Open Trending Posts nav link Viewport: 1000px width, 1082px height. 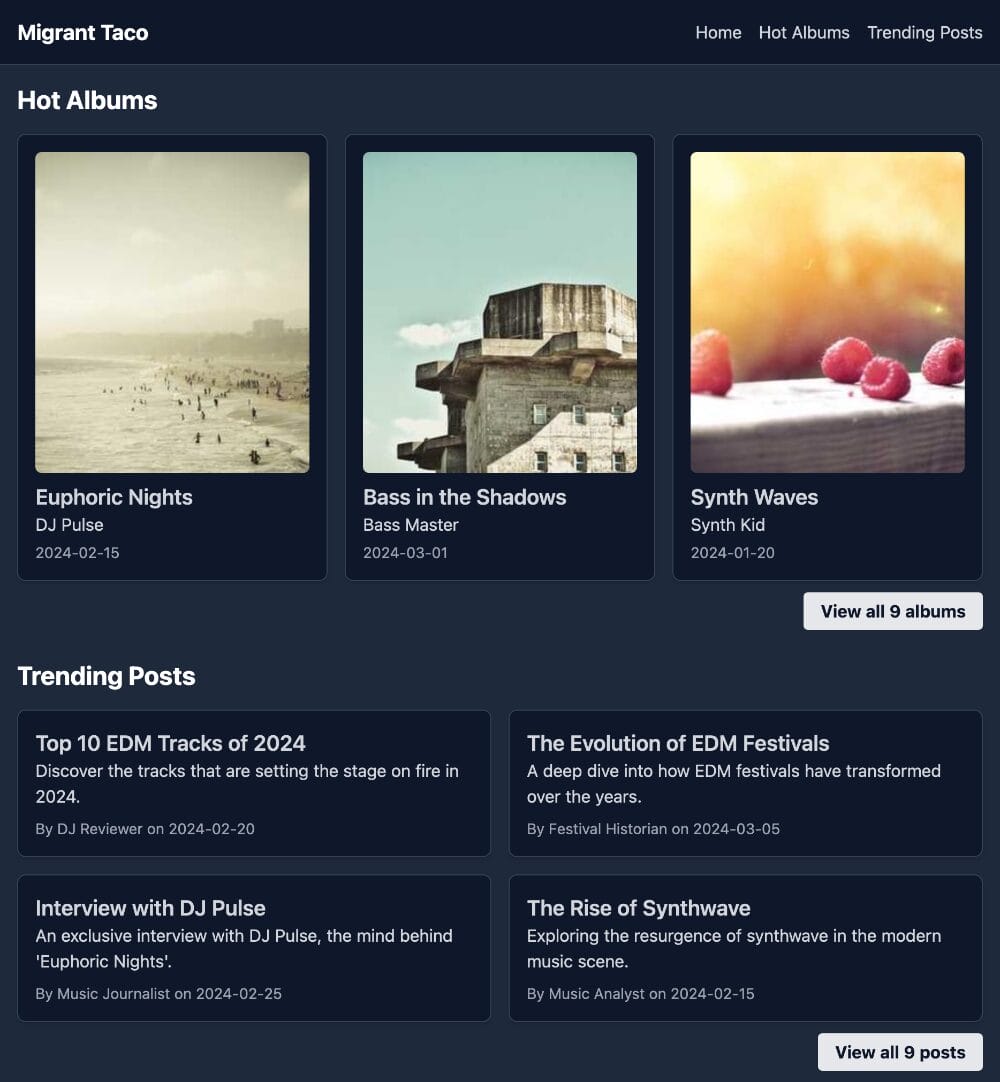coord(924,32)
